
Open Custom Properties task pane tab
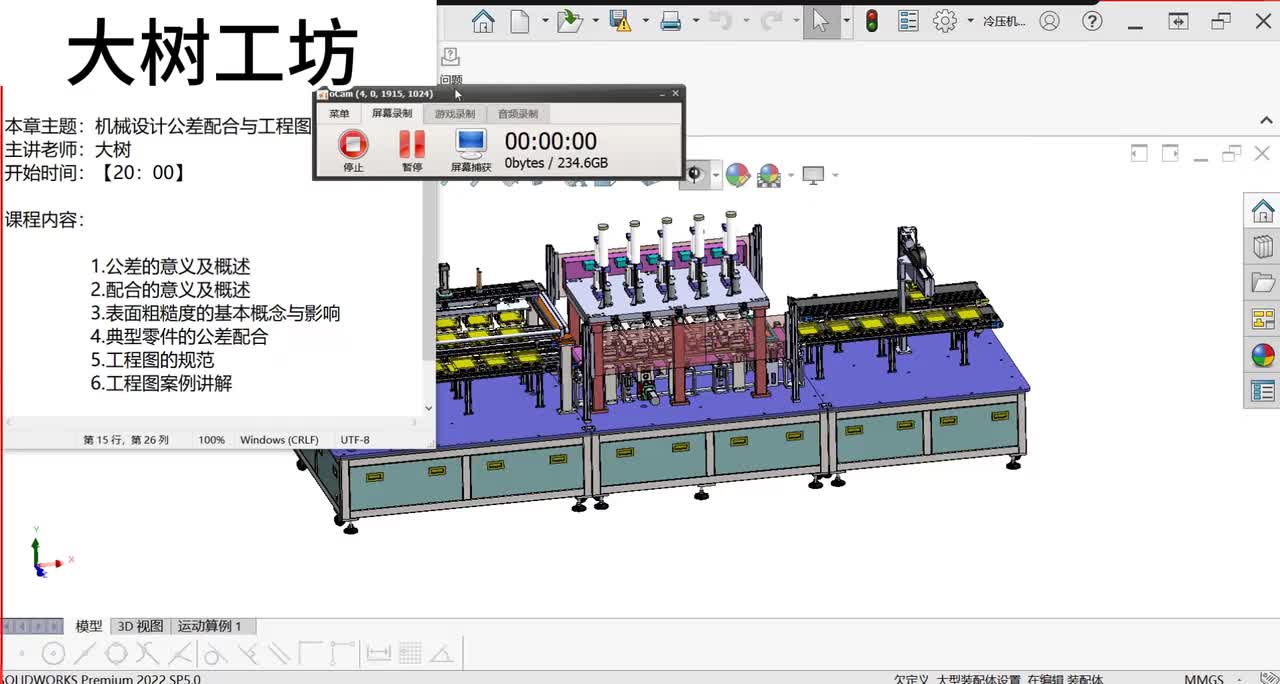1263,391
